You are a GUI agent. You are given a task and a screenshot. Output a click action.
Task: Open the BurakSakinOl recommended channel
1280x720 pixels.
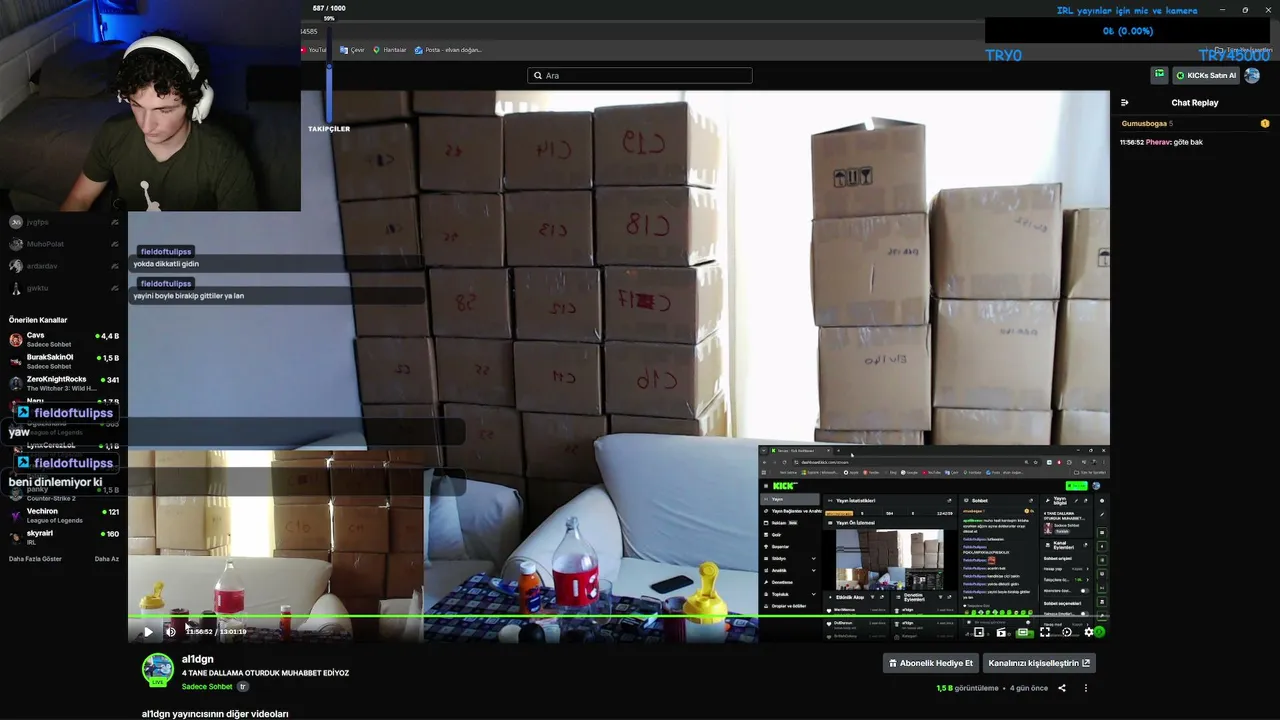[64, 361]
